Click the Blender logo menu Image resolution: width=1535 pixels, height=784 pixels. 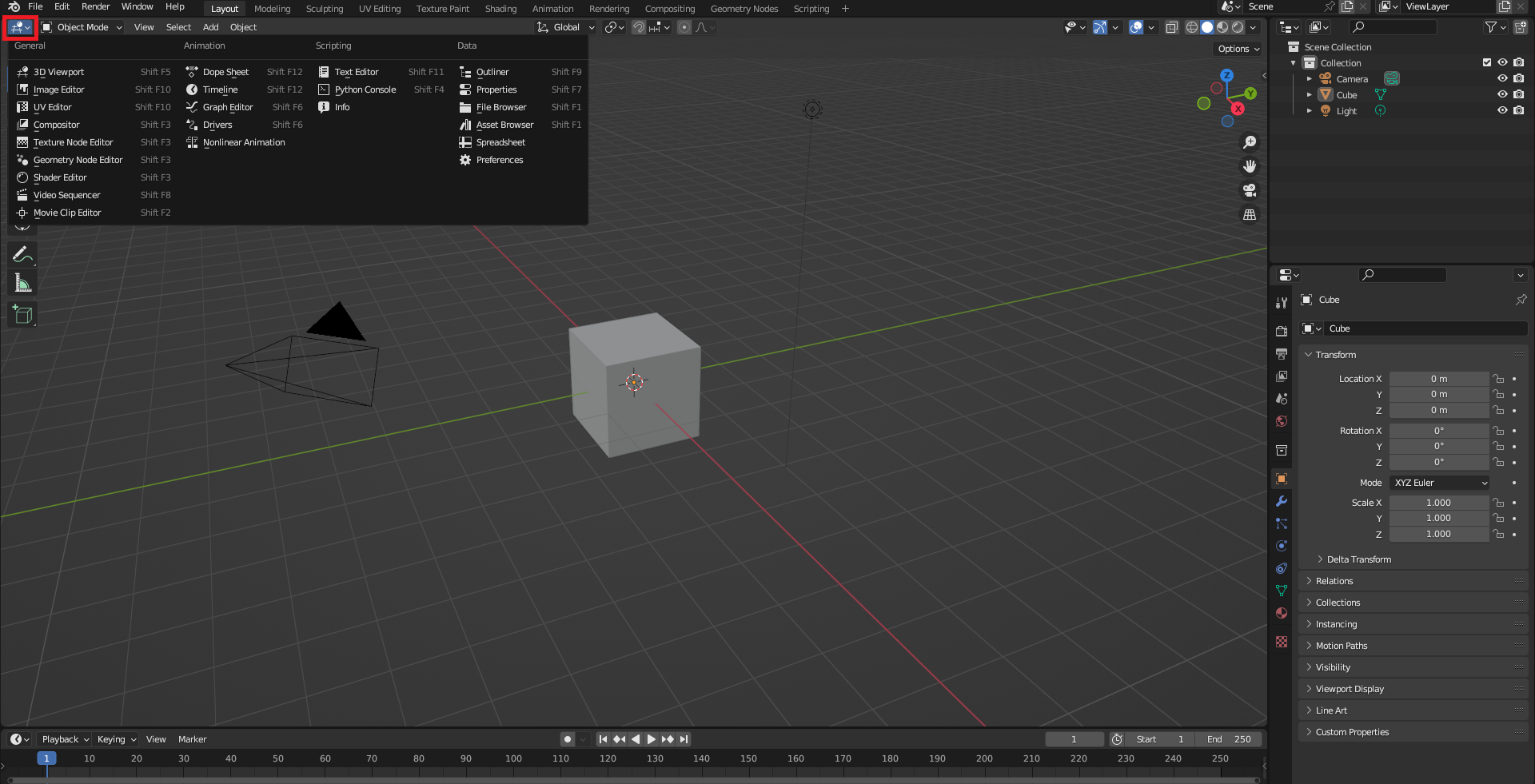click(14, 6)
